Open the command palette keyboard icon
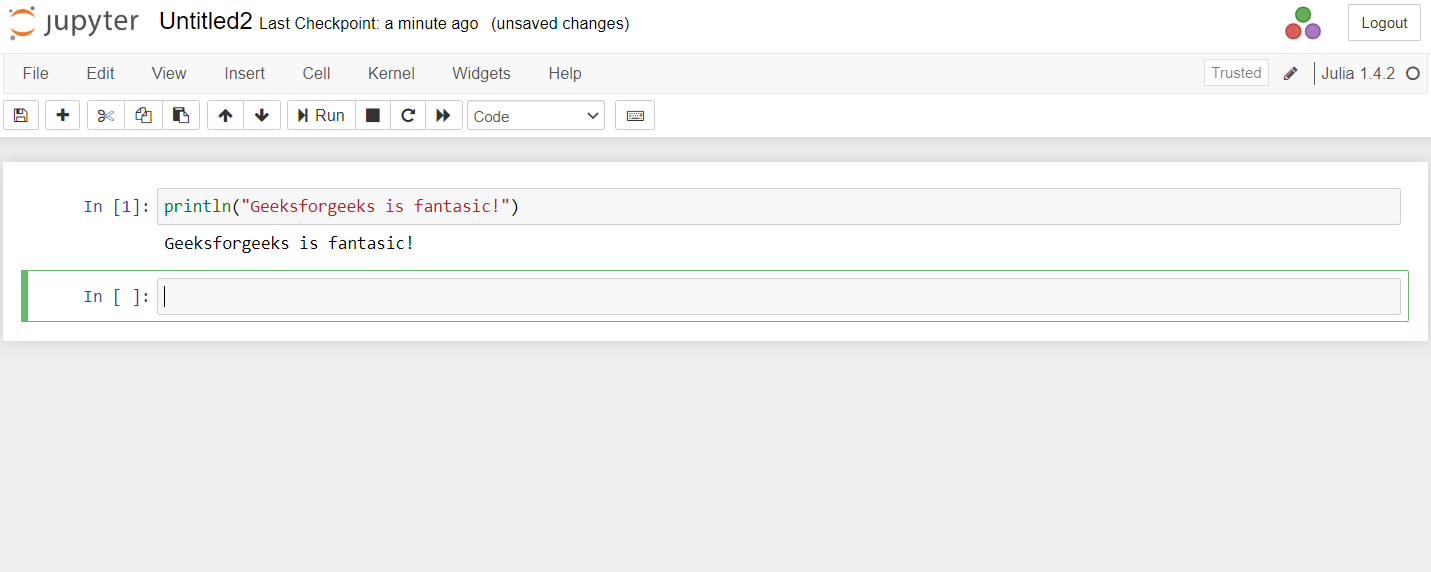 [635, 115]
